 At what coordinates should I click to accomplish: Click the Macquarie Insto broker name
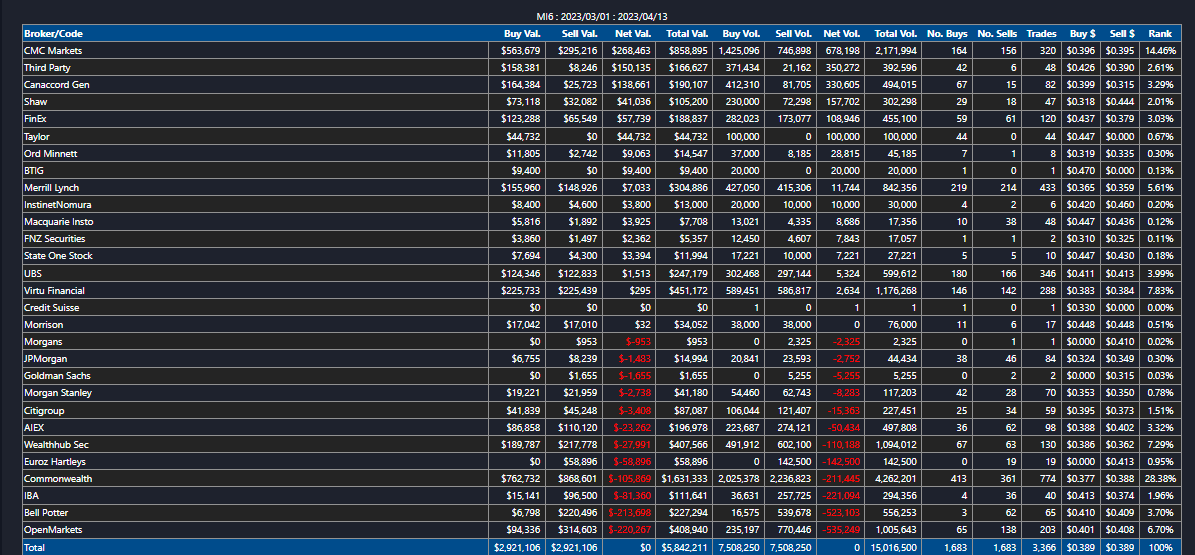coord(58,222)
